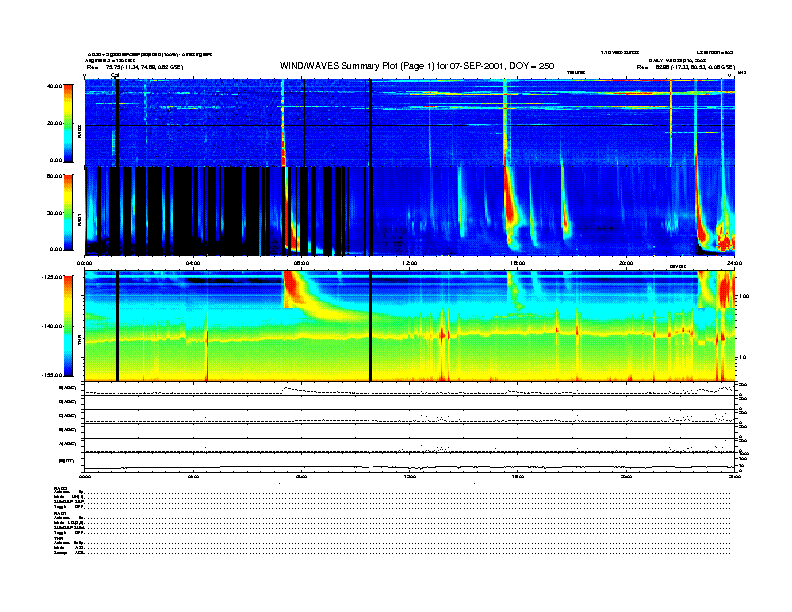
Task: Click the 00:00 label below RAD1 panel
Action: (x=84, y=263)
